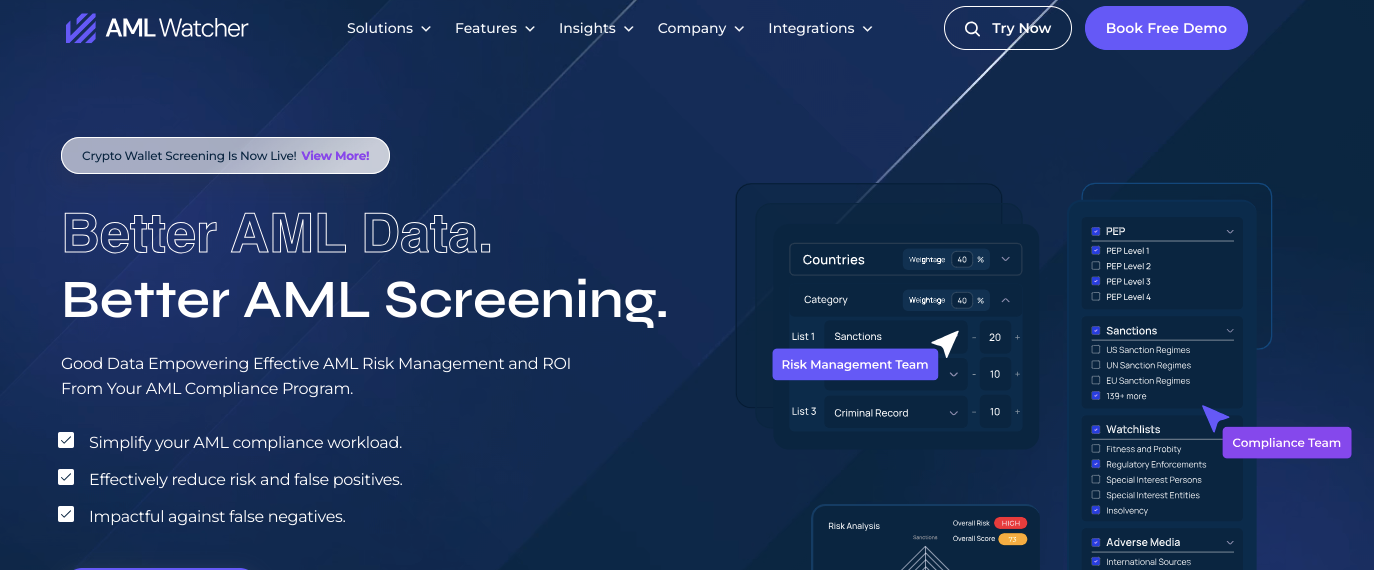Click the red HIGH Overall Risk badge

coord(1011,523)
